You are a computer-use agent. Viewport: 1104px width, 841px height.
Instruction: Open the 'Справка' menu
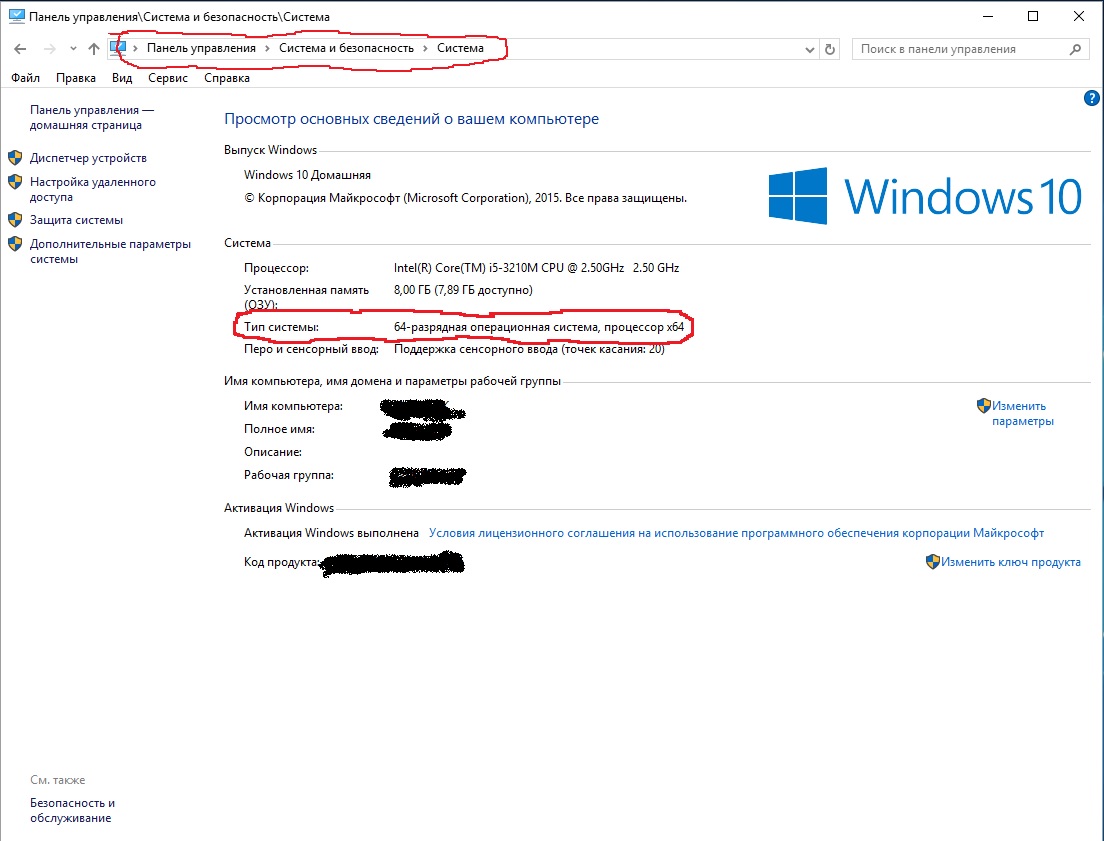pyautogui.click(x=227, y=78)
